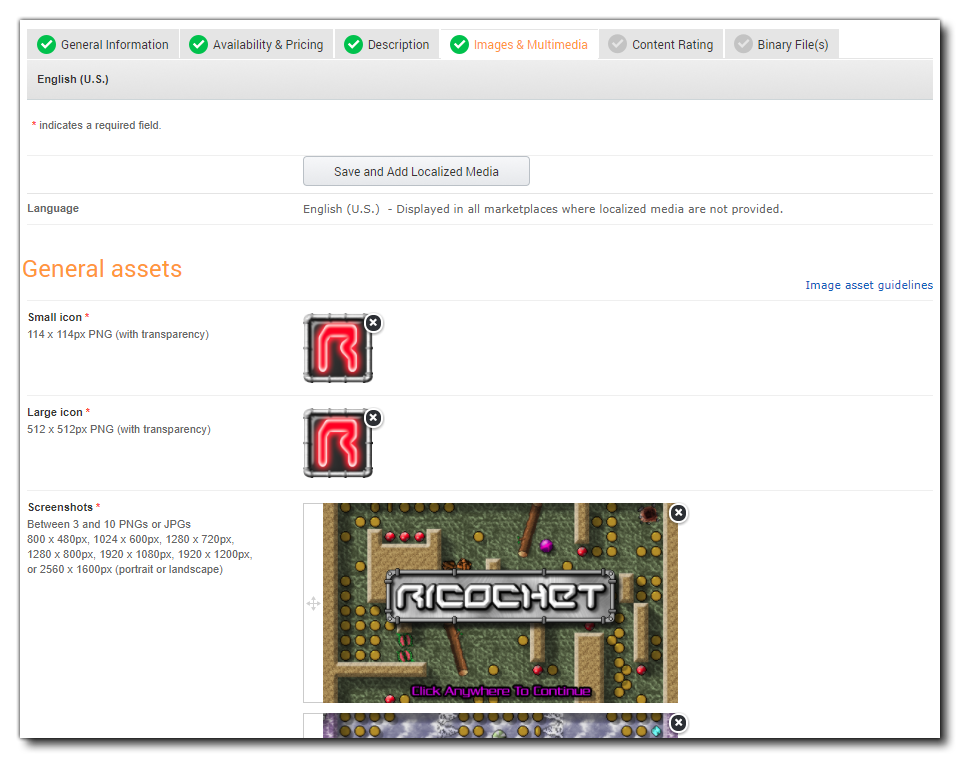Remove the small icon image
Screen dimensions: 960x758
pos(373,323)
